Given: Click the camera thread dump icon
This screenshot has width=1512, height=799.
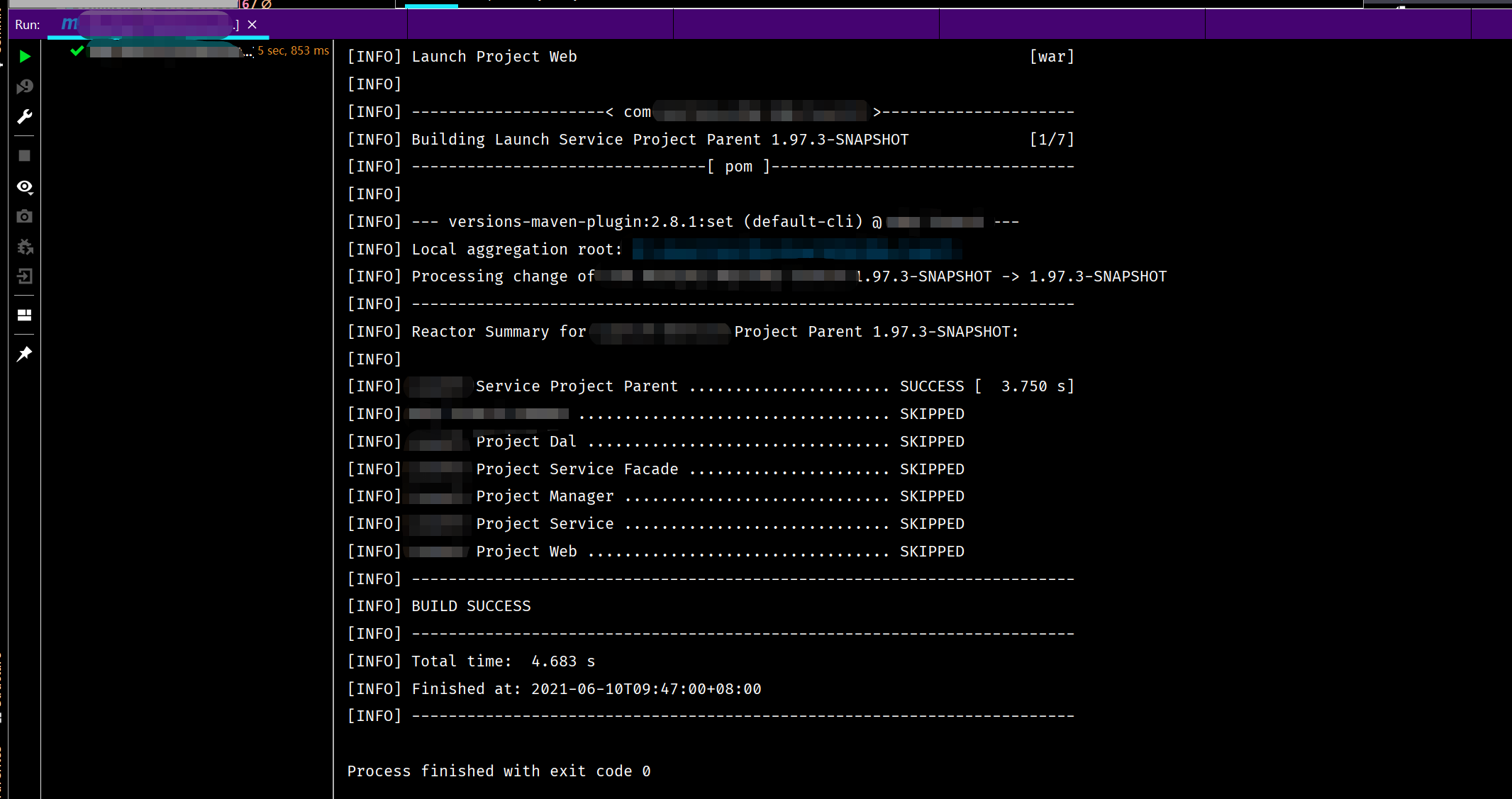Looking at the screenshot, I should pos(25,216).
